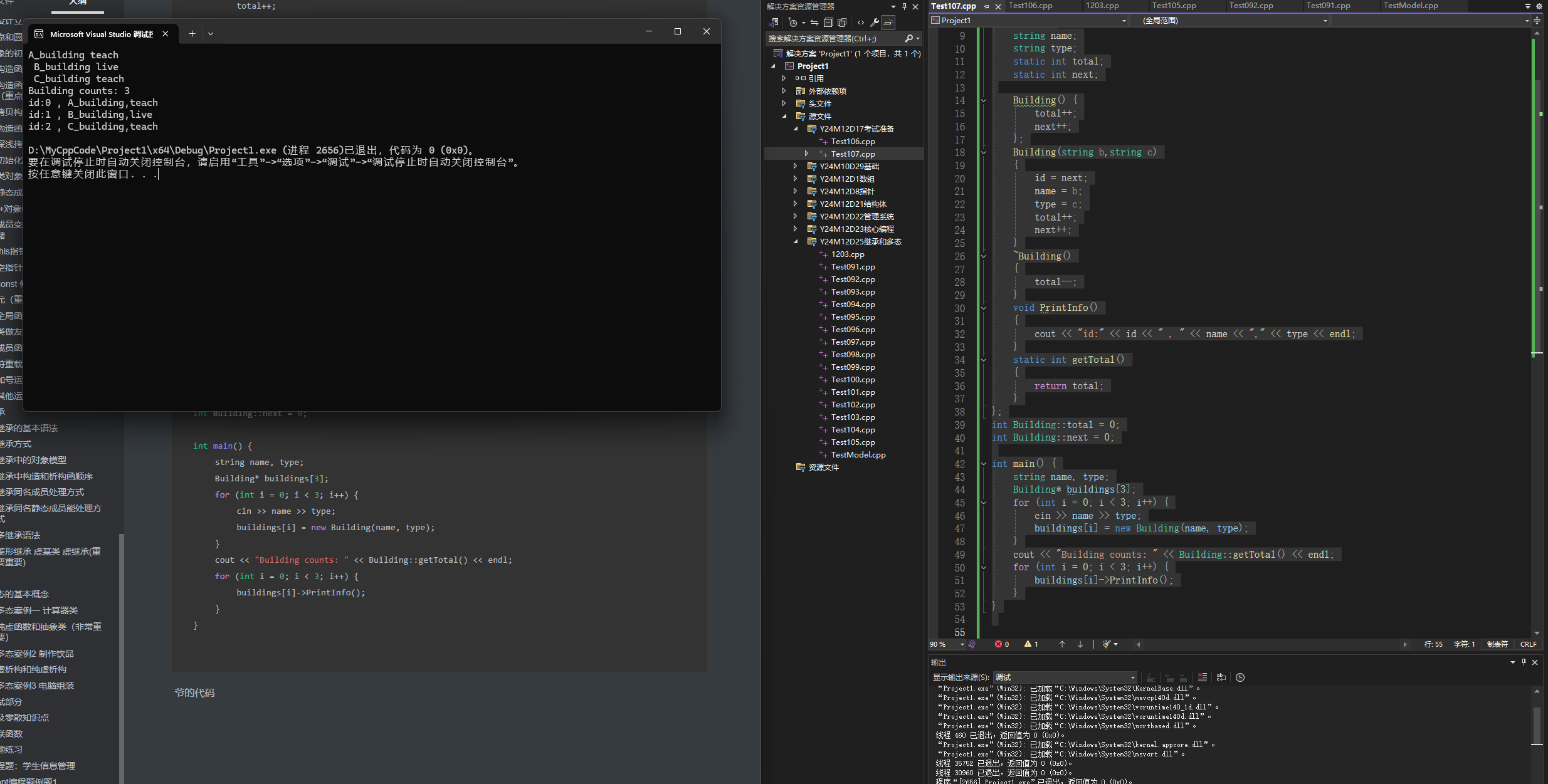Click the code cleanup broom icon
This screenshot has height=784, width=1548.
point(1107,644)
